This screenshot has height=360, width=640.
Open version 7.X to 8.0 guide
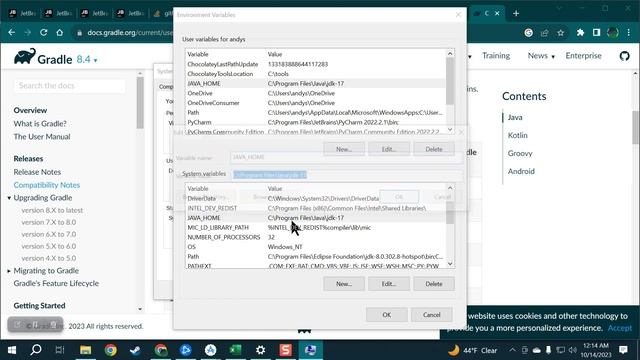49,222
